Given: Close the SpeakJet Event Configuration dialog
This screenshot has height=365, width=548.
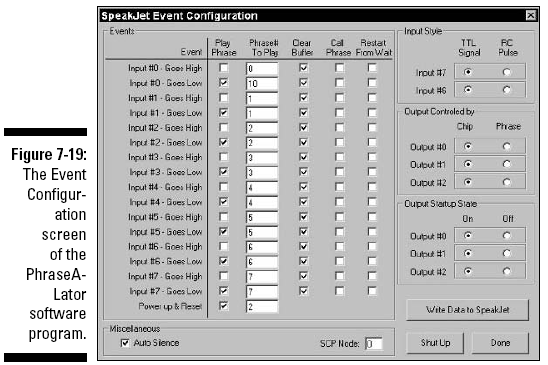Looking at the screenshot, I should tap(531, 15).
